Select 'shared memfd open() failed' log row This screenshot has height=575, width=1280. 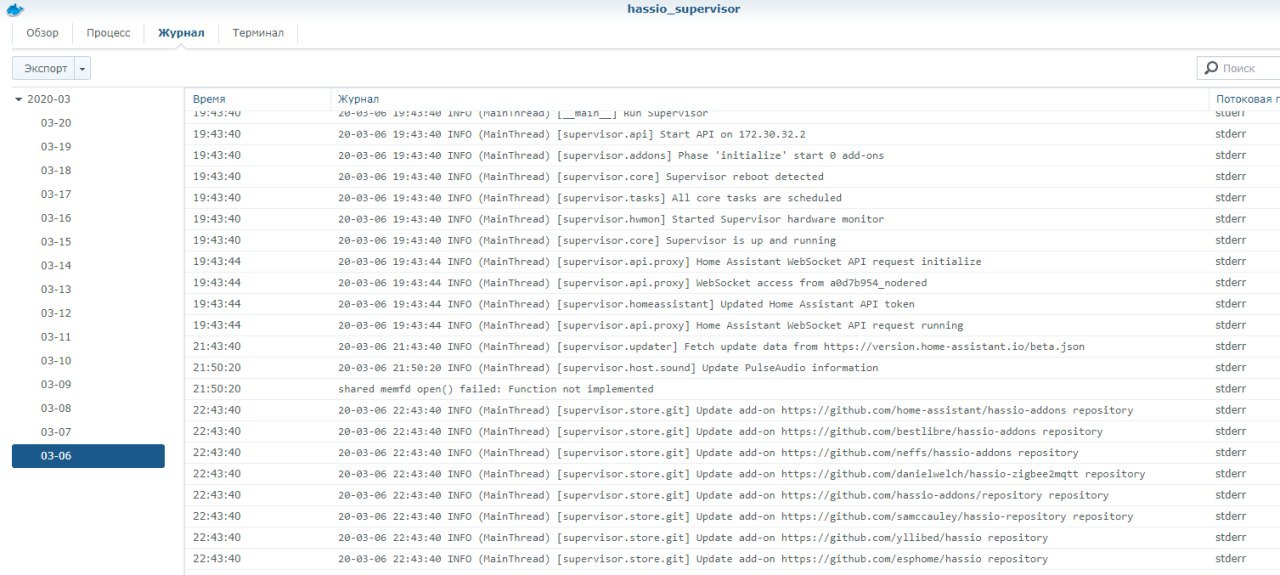(732, 388)
